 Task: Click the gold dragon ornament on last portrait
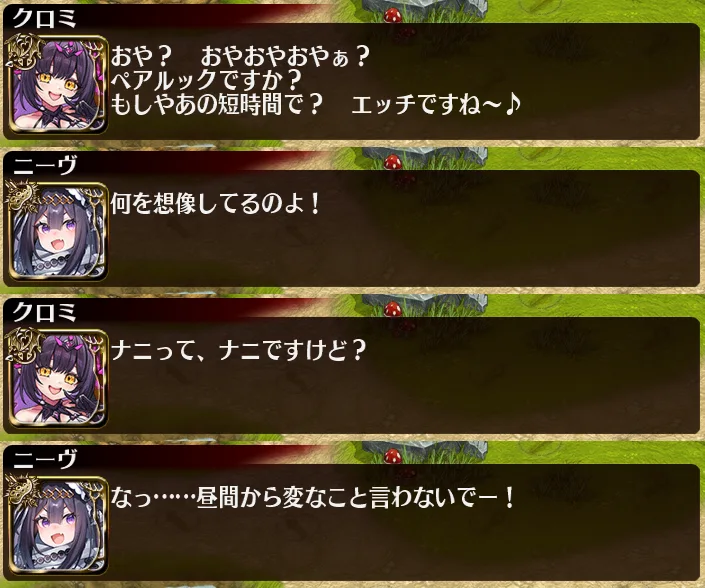[22, 492]
